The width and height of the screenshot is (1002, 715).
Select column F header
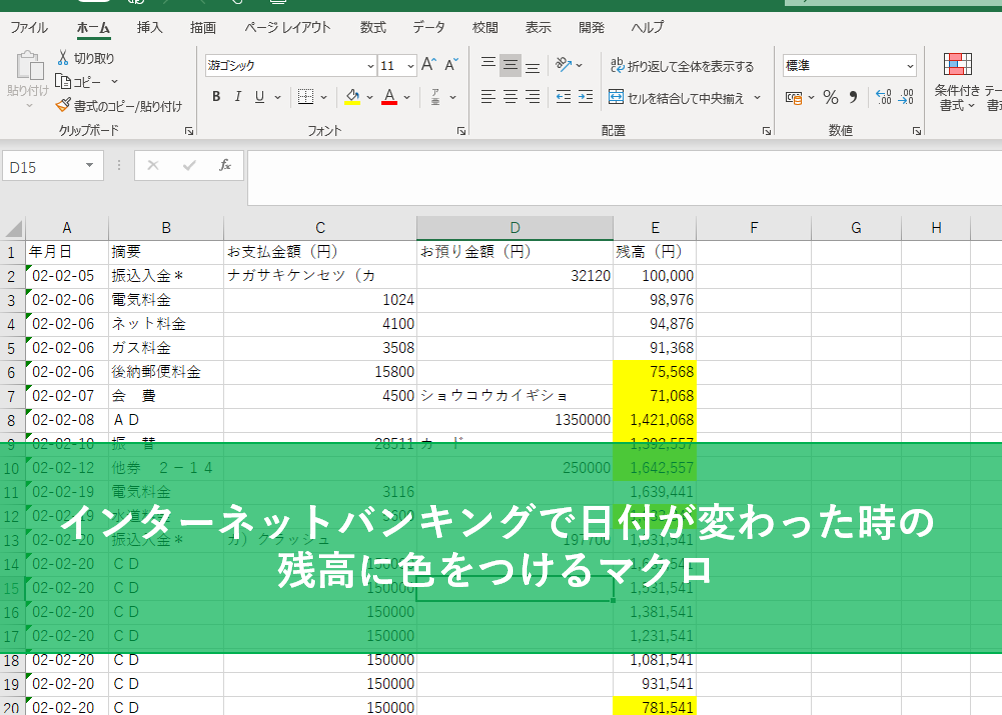point(754,228)
